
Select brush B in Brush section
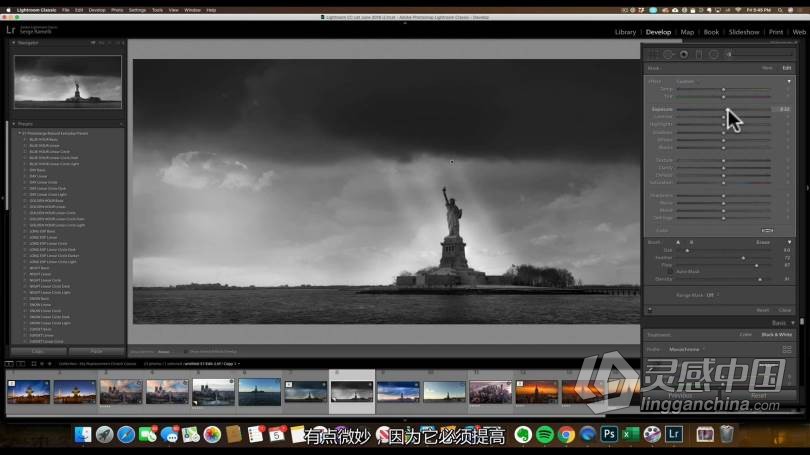click(x=691, y=242)
